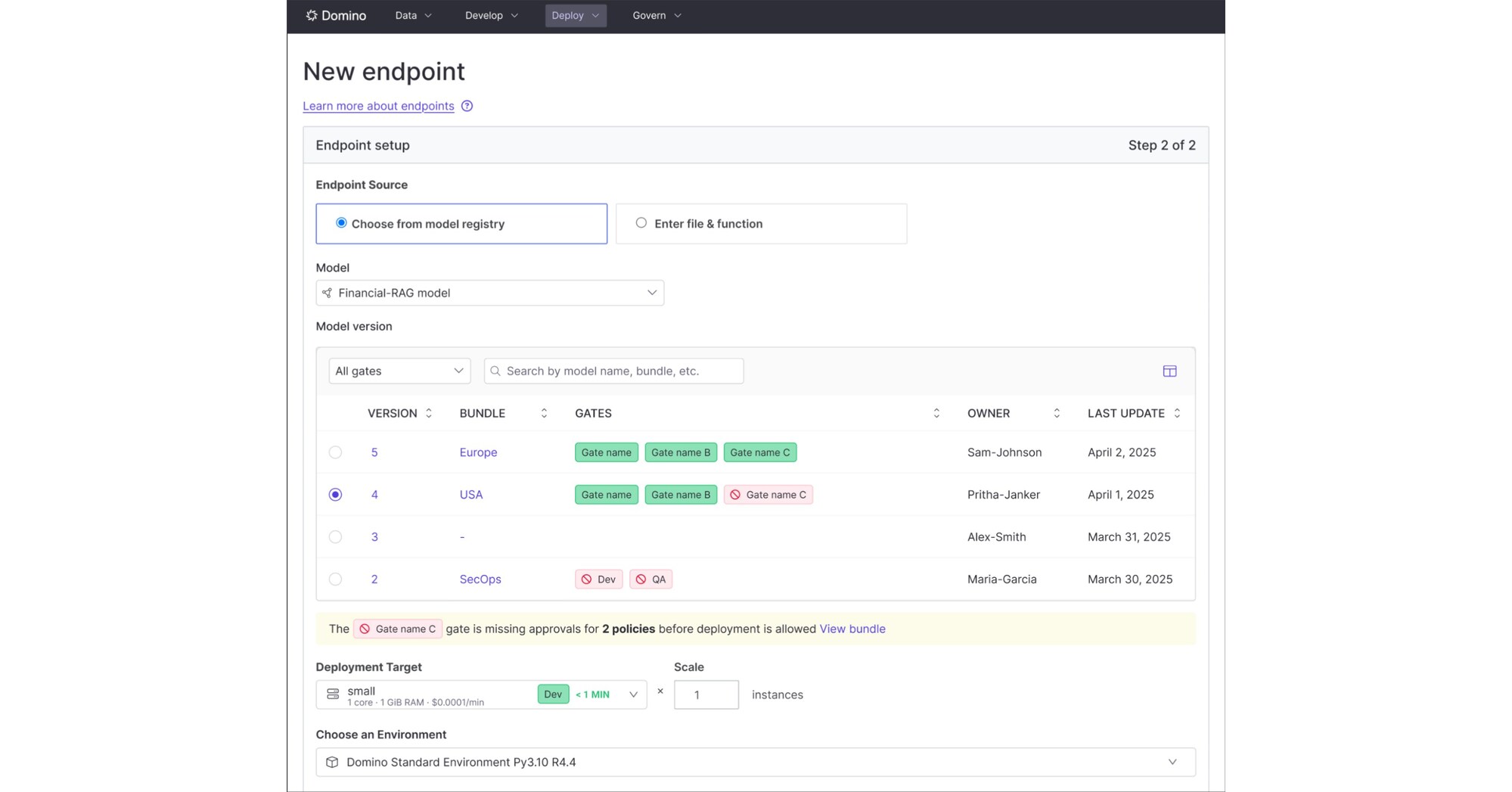This screenshot has width=1512, height=792.
Task: Click the help icon beside Learn more link
Action: point(467,106)
